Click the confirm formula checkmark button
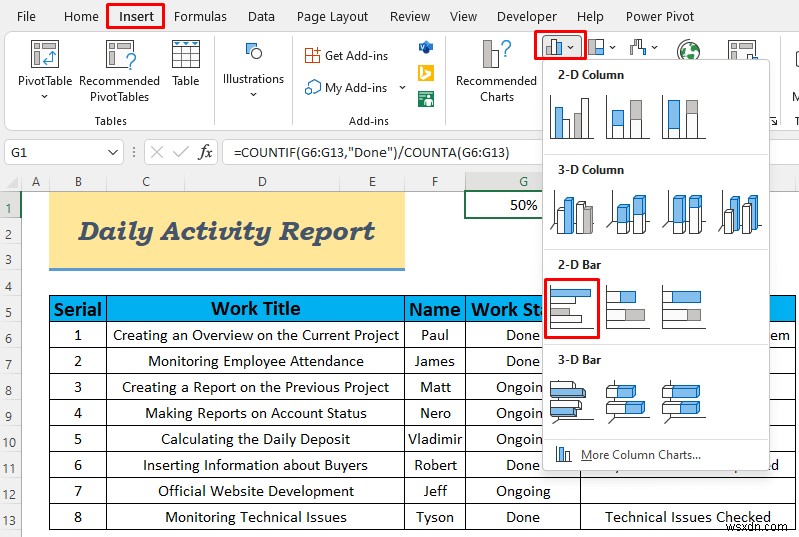This screenshot has width=799, height=537. click(x=180, y=152)
